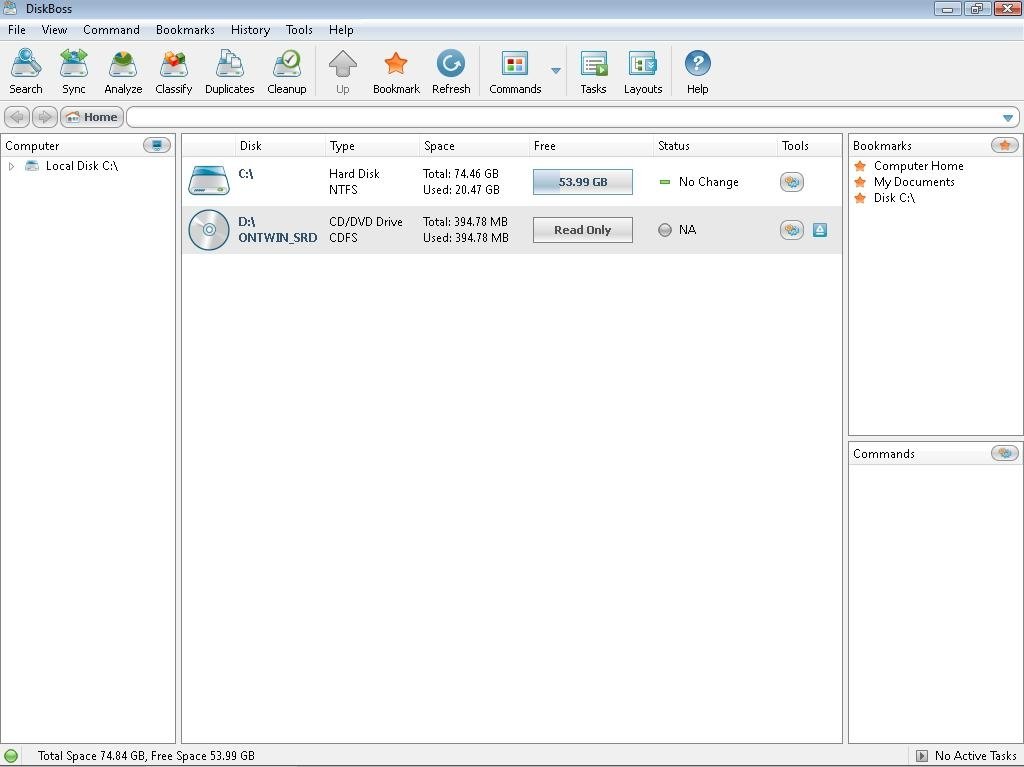Launch the Cleanup tool
The image size is (1024, 767).
287,72
